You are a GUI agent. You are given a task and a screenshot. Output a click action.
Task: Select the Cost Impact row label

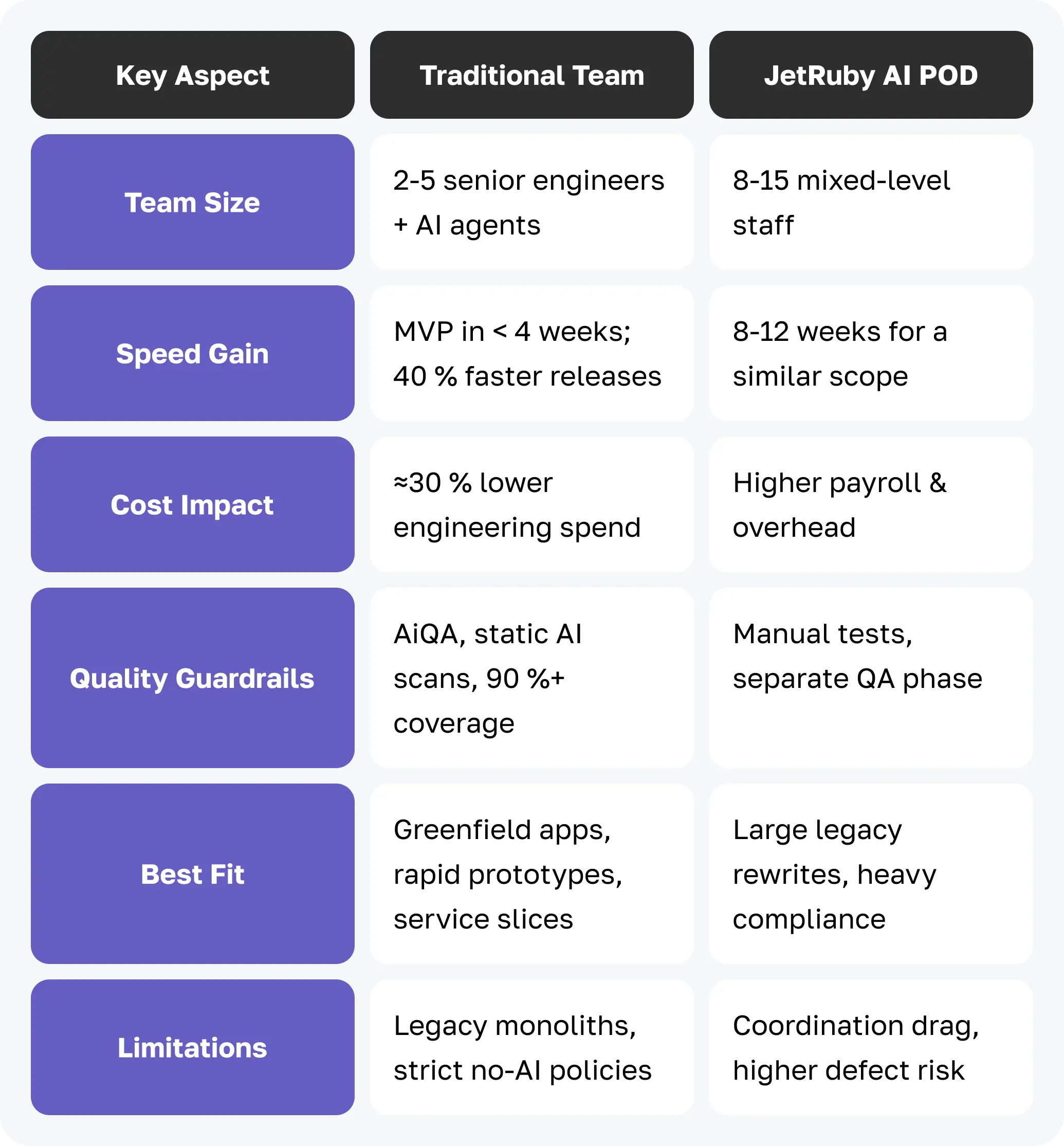(x=192, y=504)
